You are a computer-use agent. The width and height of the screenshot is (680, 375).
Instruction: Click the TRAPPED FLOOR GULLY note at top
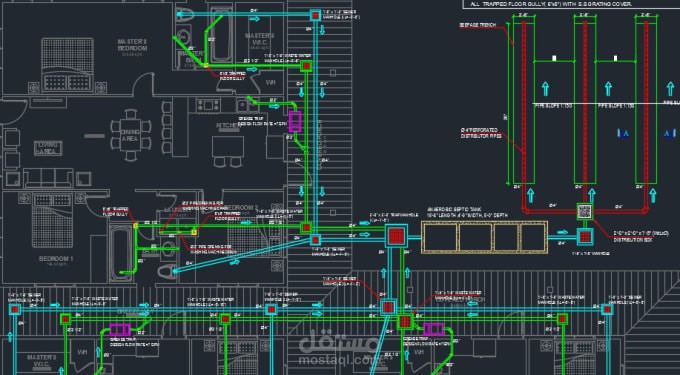pyautogui.click(x=551, y=4)
